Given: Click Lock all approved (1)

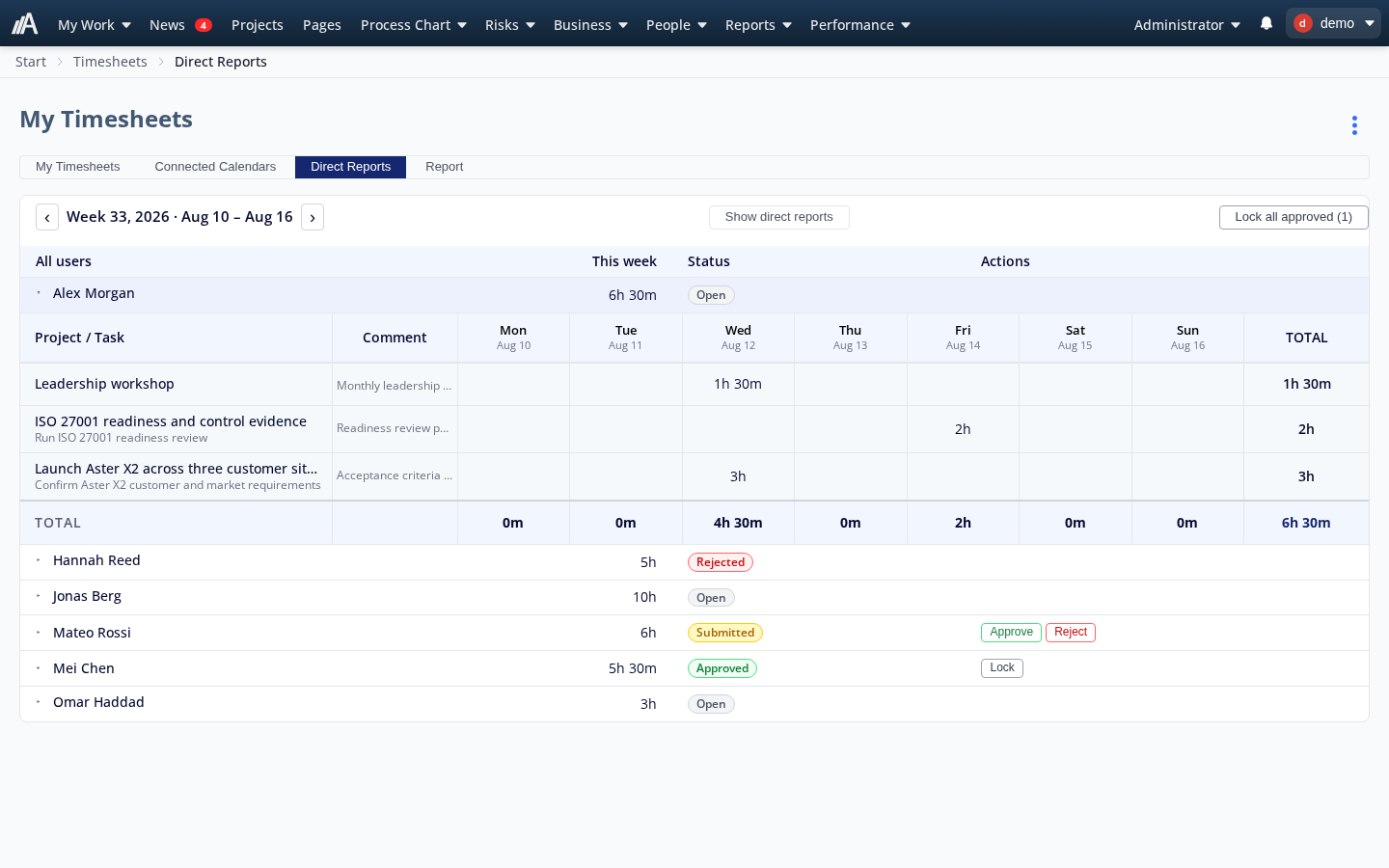Looking at the screenshot, I should pos(1294,217).
